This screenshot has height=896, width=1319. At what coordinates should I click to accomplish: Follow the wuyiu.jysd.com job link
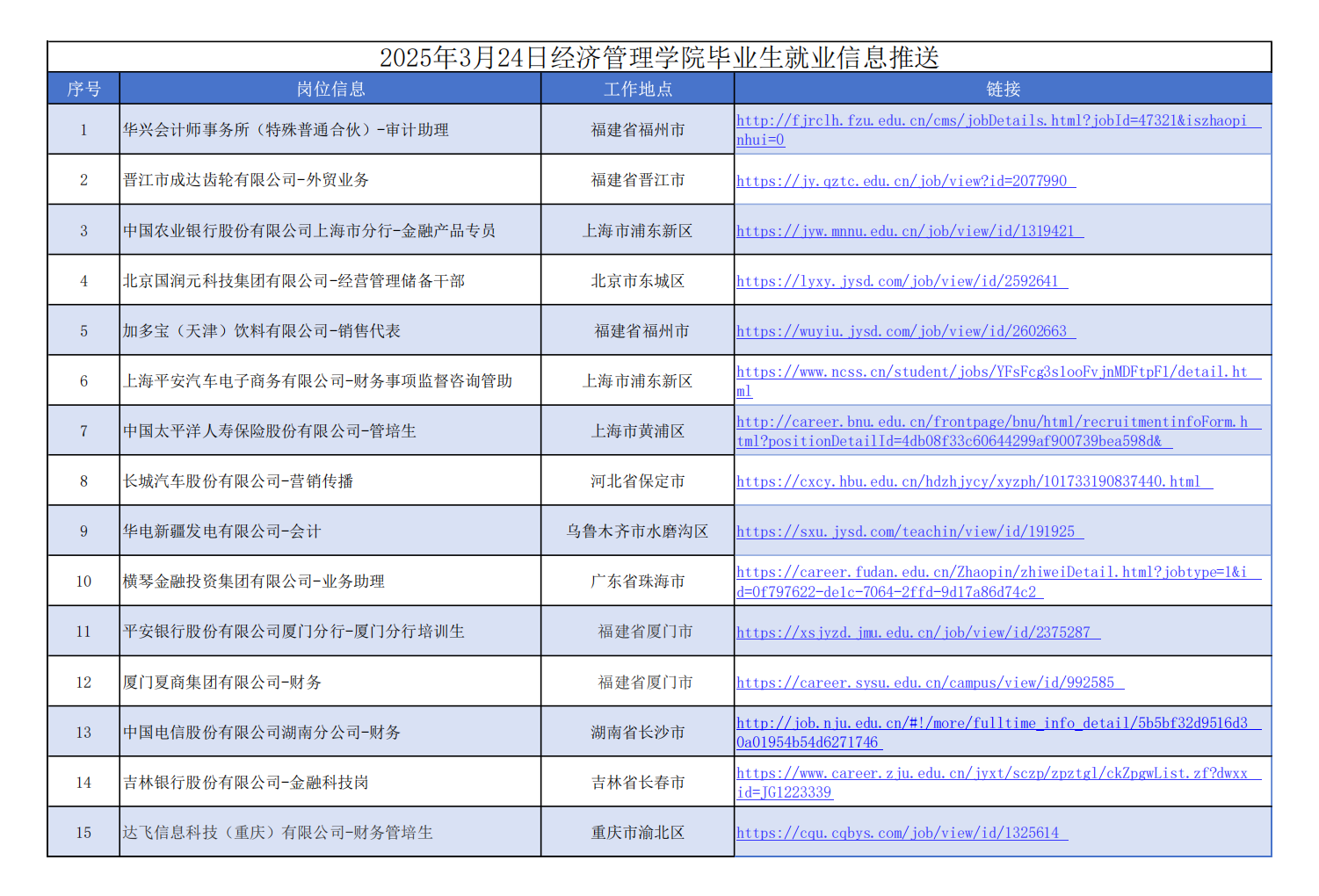click(901, 331)
